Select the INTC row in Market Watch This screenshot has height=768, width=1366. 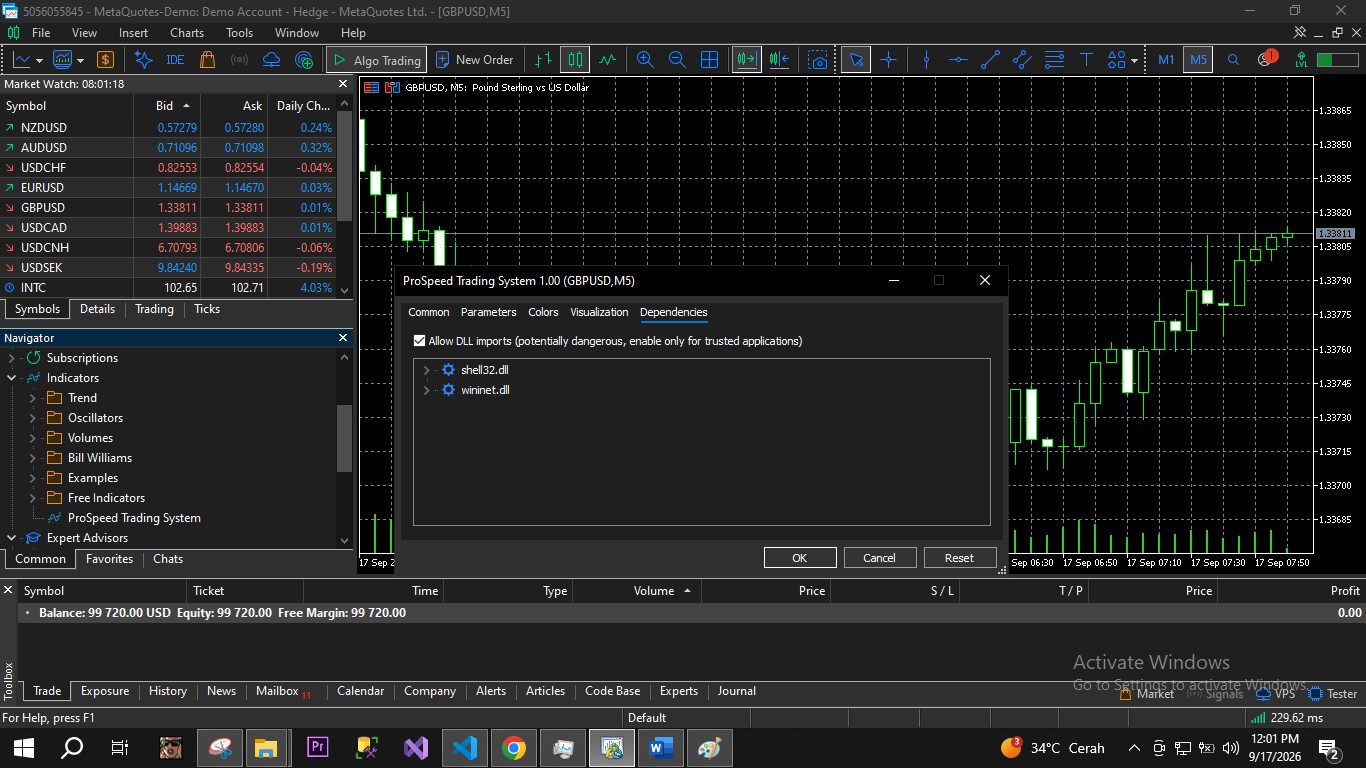pos(168,288)
